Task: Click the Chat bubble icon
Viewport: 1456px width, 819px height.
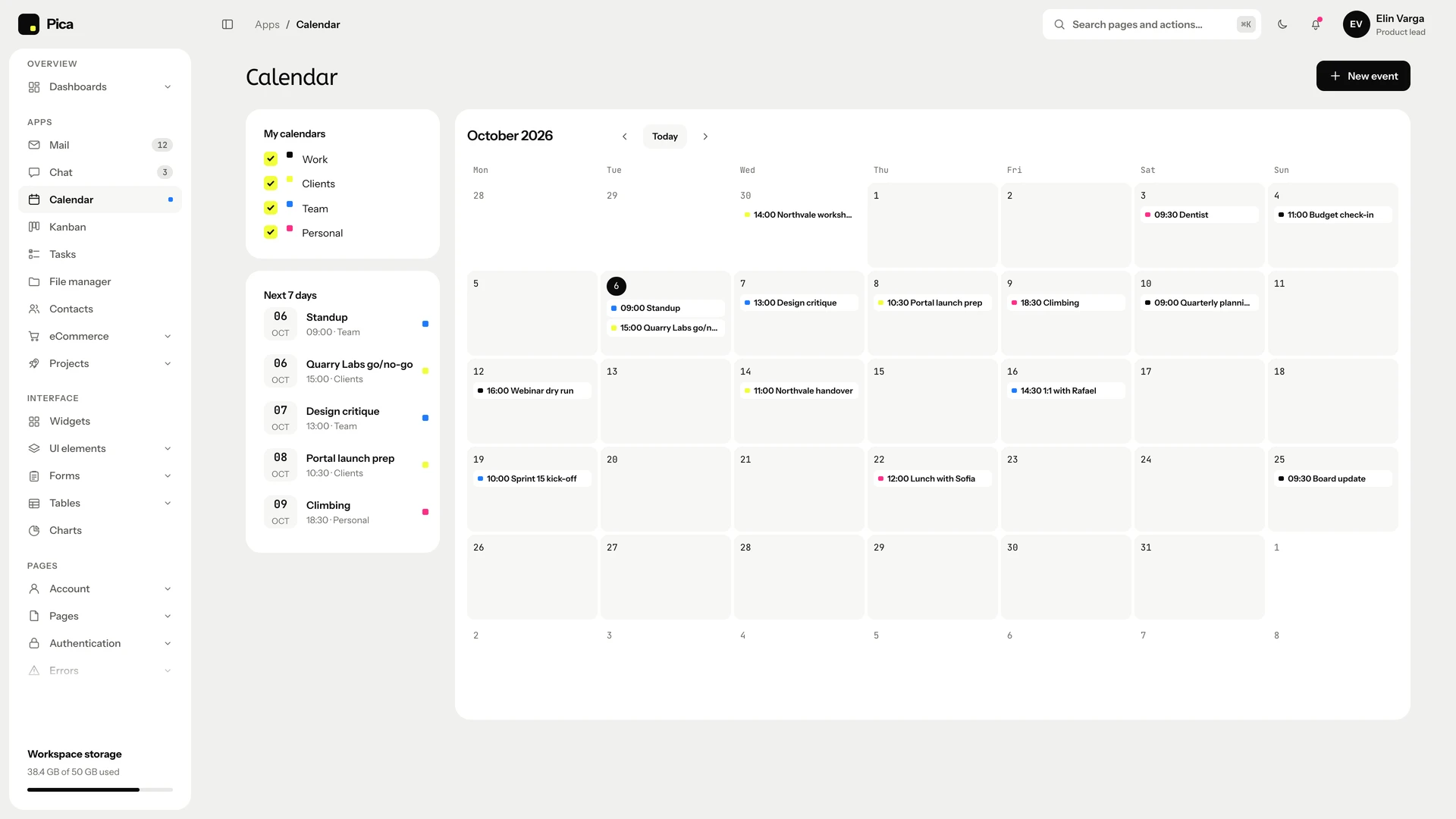Action: pyautogui.click(x=34, y=172)
